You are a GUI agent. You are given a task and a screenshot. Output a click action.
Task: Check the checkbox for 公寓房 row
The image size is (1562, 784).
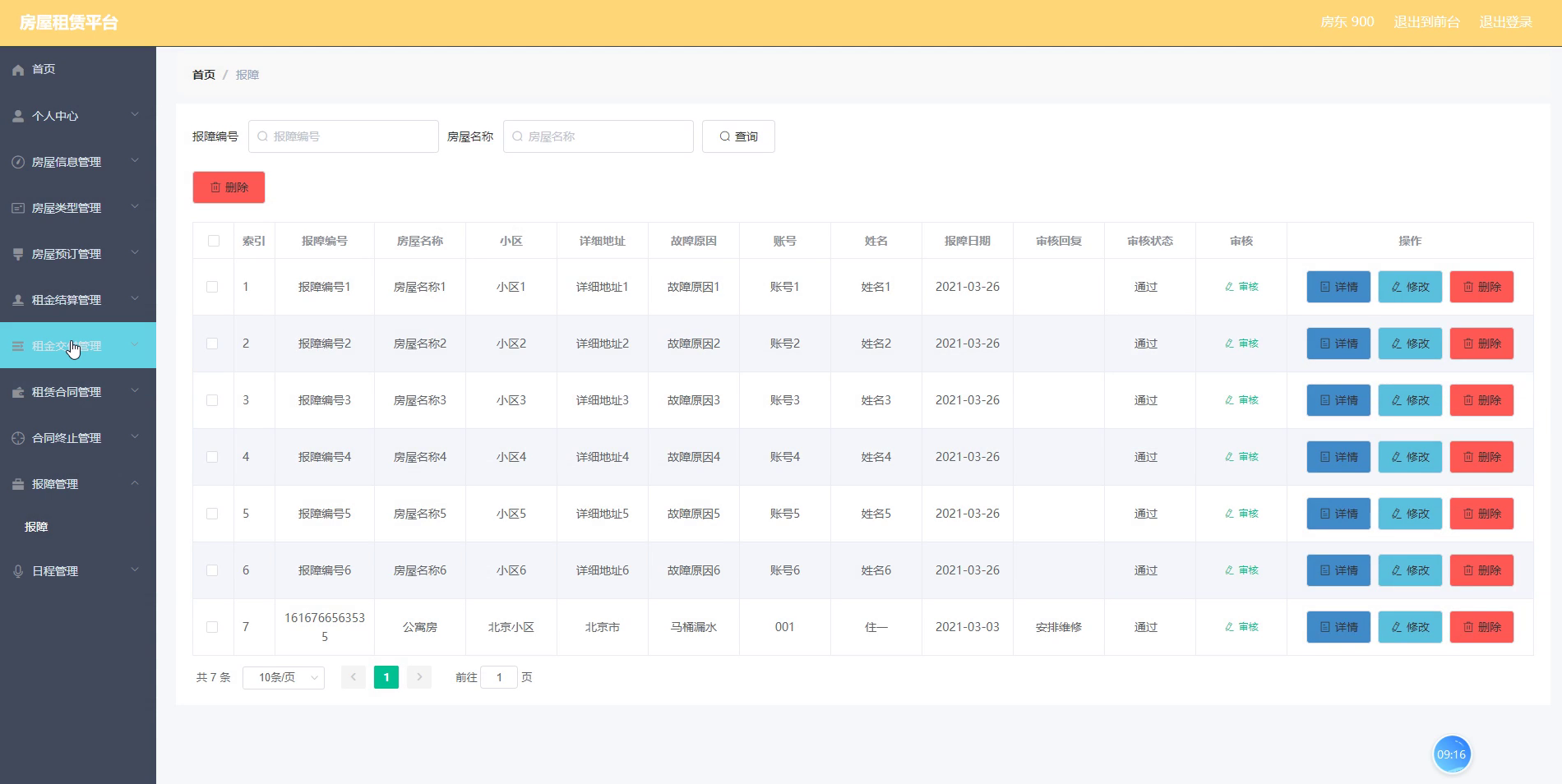coord(212,627)
